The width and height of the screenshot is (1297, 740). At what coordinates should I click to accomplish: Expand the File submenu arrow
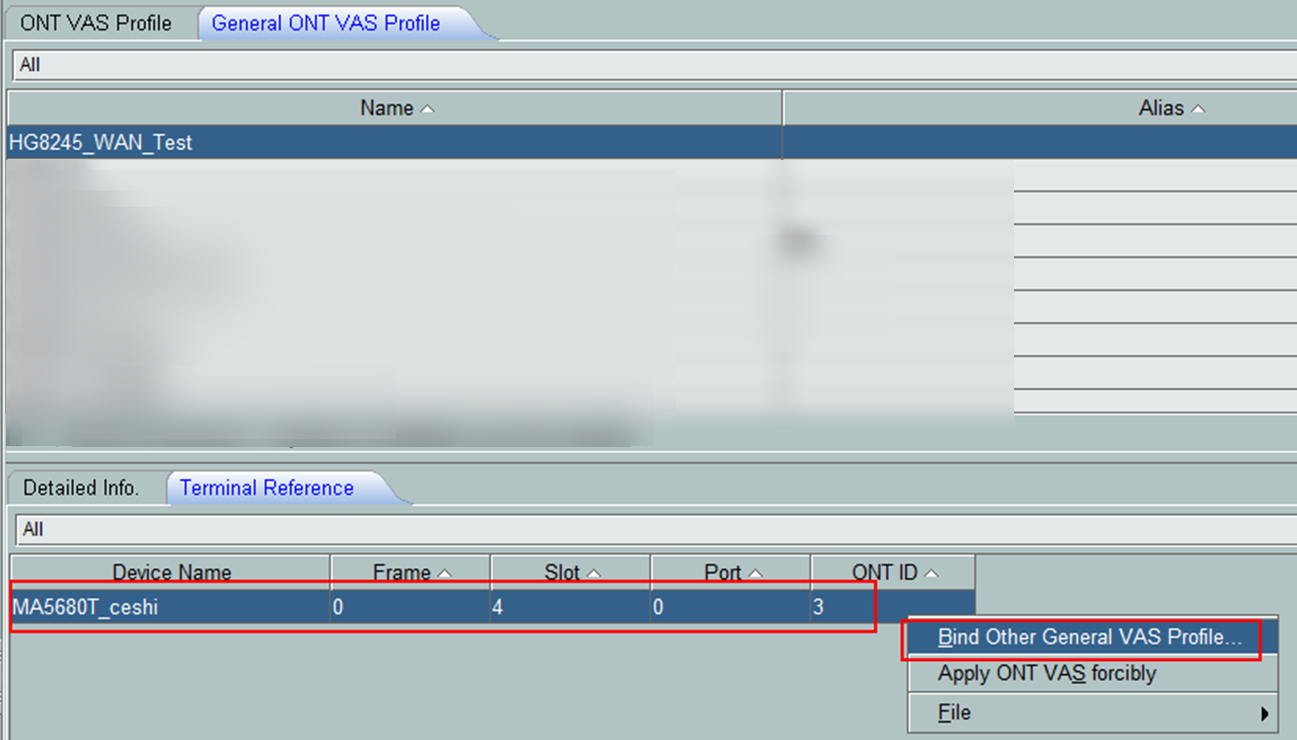click(1264, 714)
